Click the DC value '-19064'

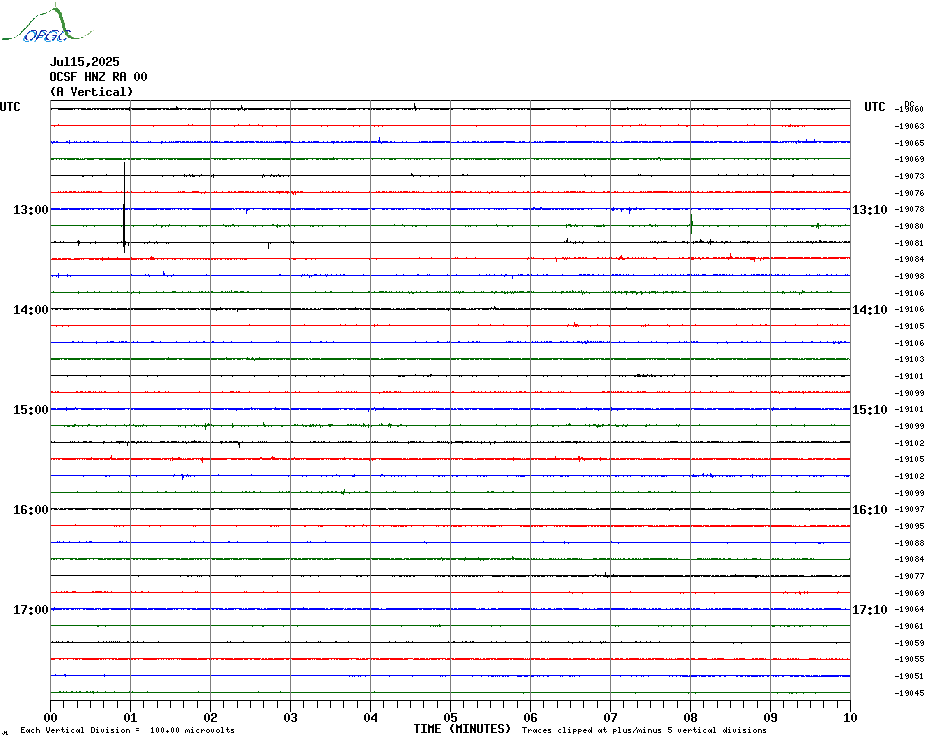tap(909, 609)
